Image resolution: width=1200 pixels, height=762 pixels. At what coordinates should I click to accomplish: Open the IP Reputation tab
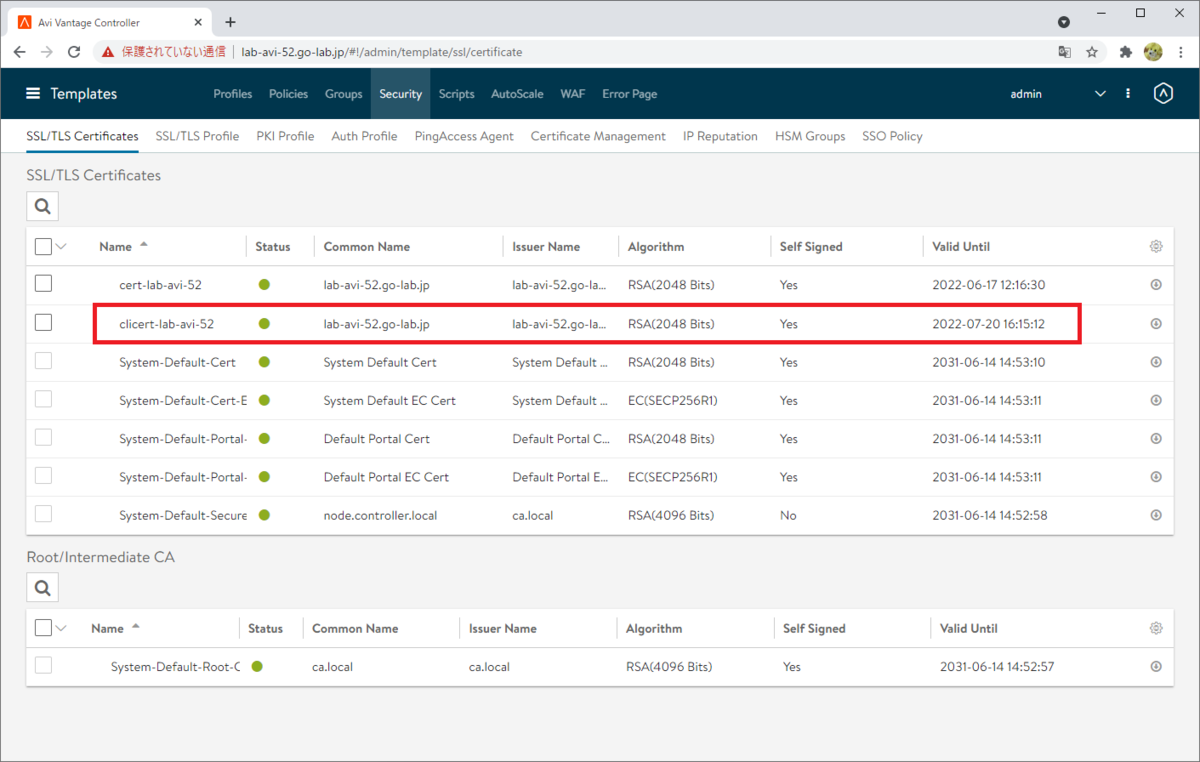720,136
